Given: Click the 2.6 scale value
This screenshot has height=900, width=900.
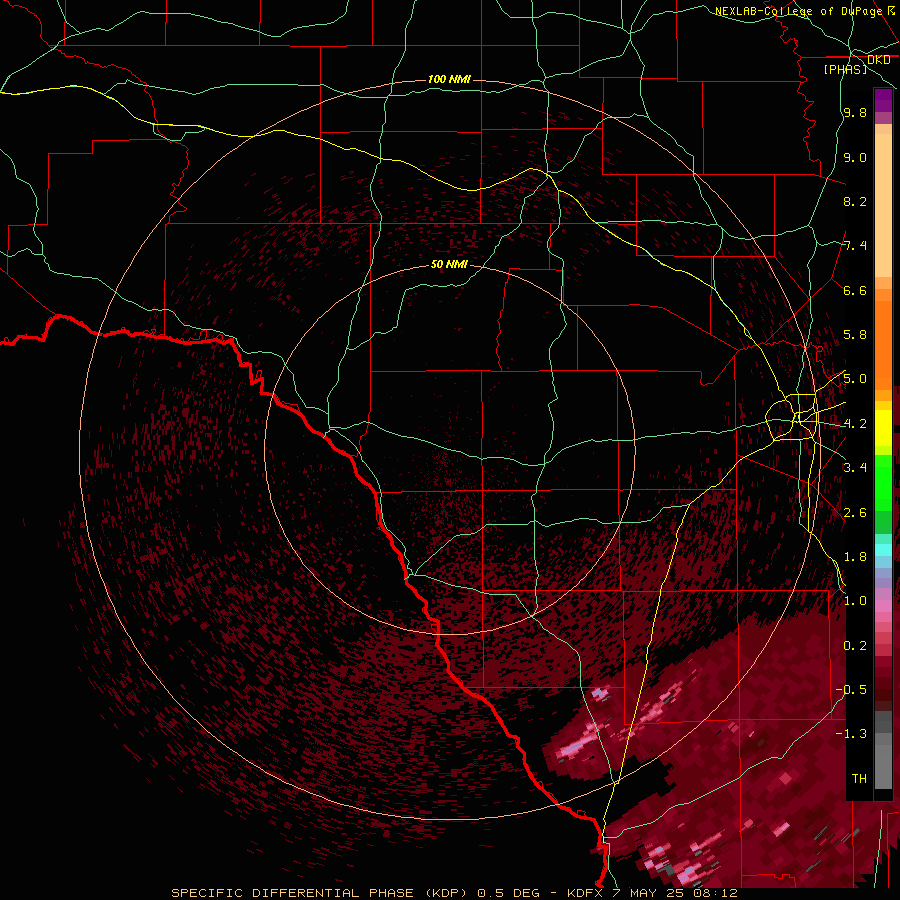Looking at the screenshot, I should click(855, 513).
